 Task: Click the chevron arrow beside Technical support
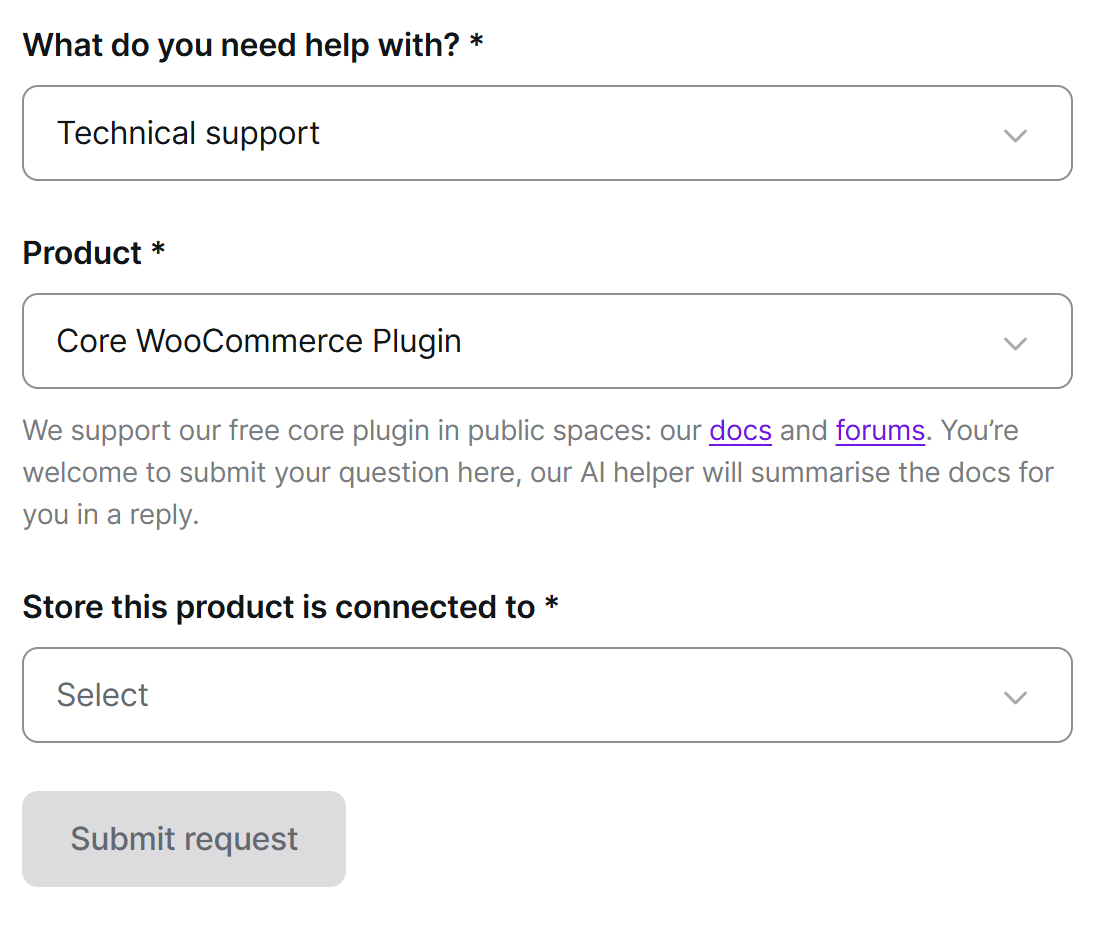[x=1015, y=135]
